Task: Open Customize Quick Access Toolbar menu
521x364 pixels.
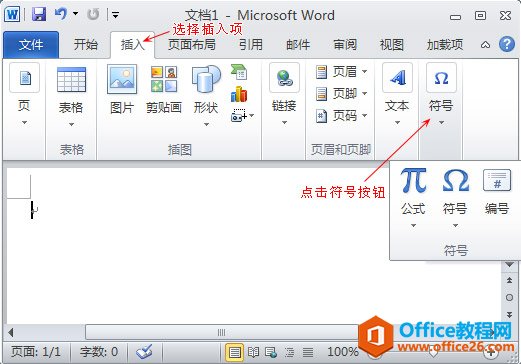Action: click(115, 15)
